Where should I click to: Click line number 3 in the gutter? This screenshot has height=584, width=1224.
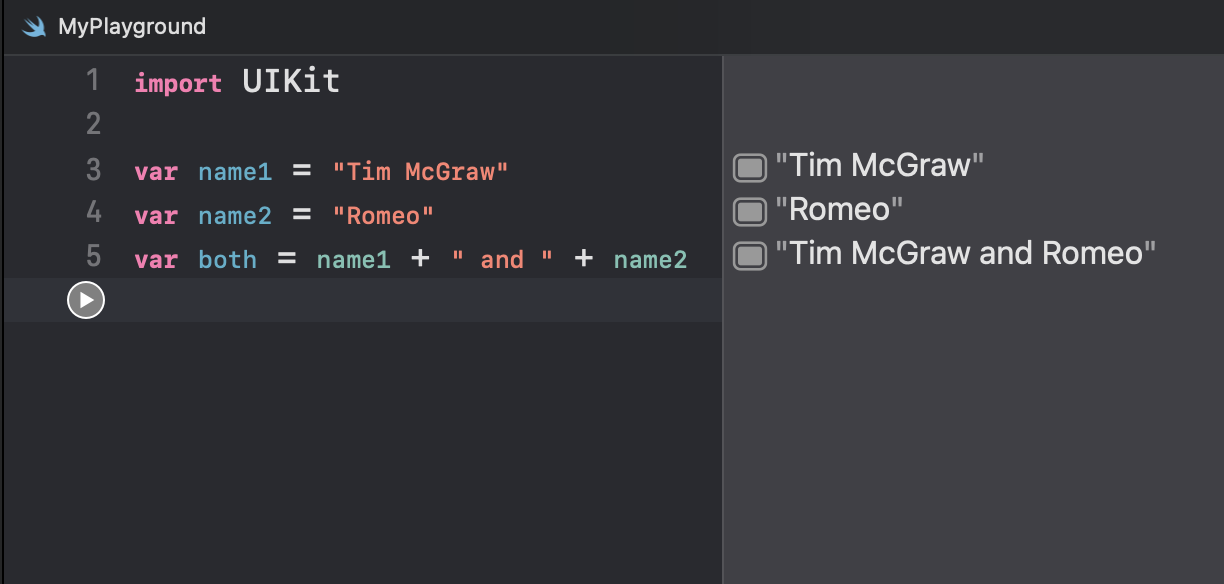click(93, 169)
